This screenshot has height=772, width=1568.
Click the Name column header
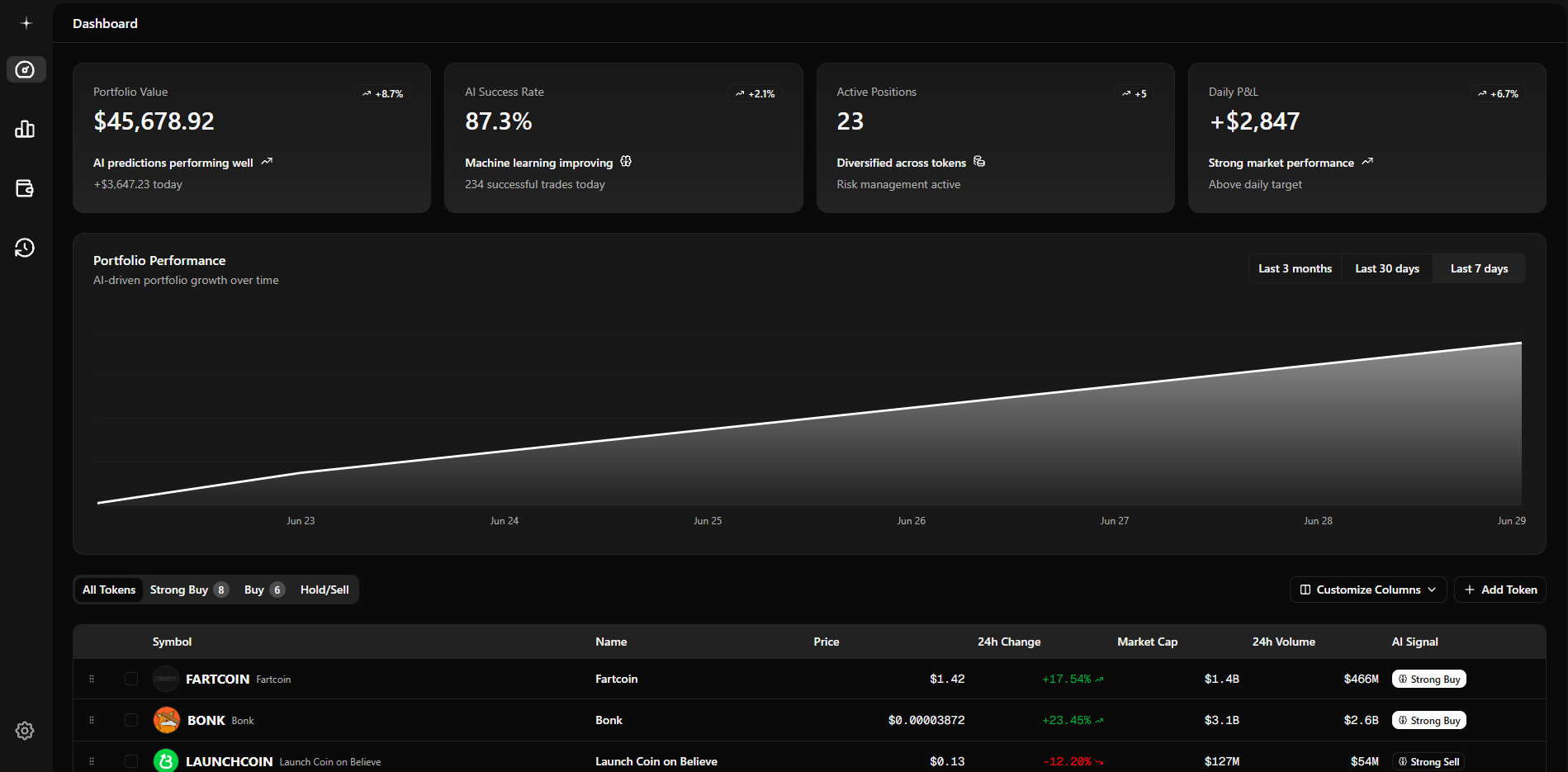click(x=611, y=642)
